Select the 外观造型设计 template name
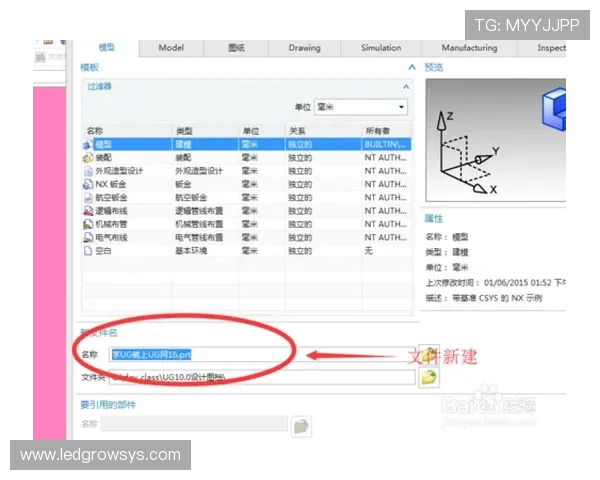Screen dimensions: 600x480 [119, 171]
